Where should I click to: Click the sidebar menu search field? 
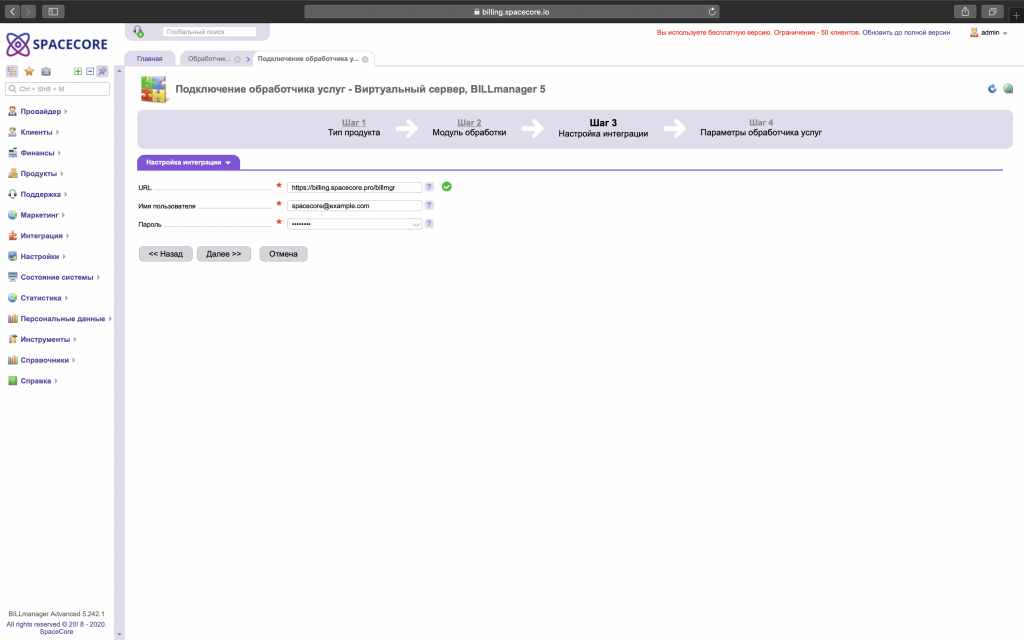pos(57,89)
